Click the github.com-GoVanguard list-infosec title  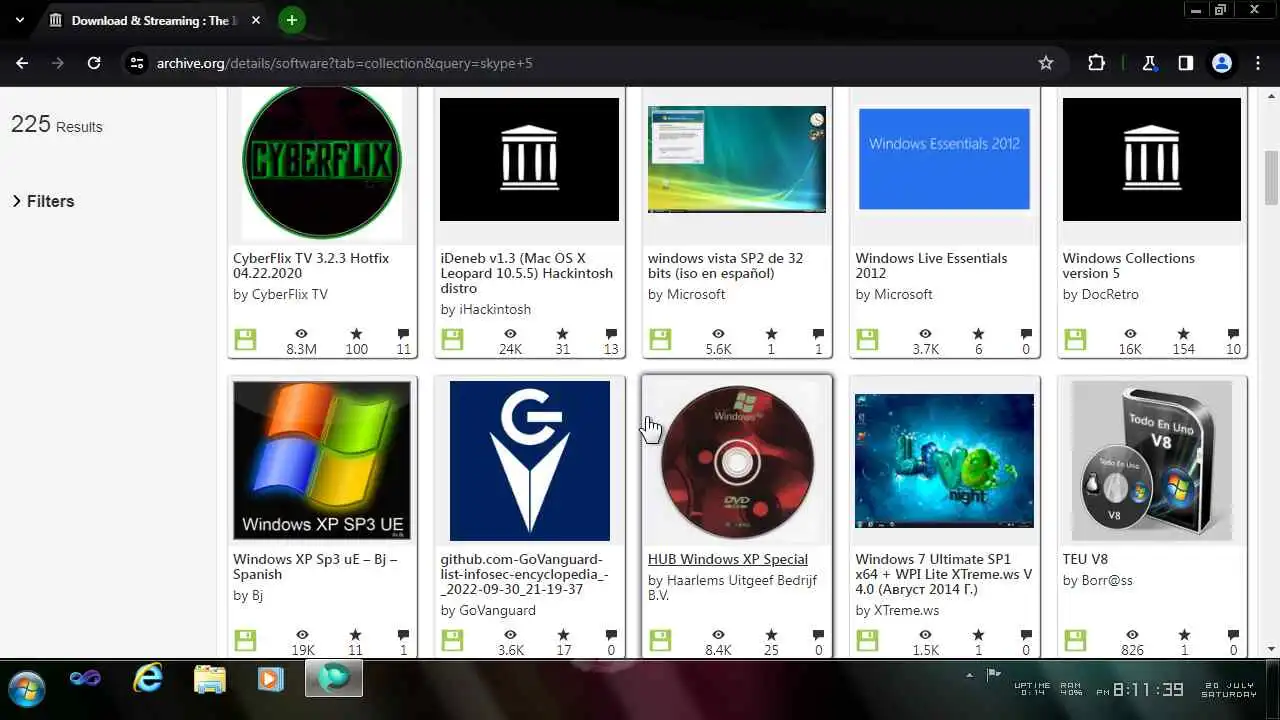(x=524, y=574)
